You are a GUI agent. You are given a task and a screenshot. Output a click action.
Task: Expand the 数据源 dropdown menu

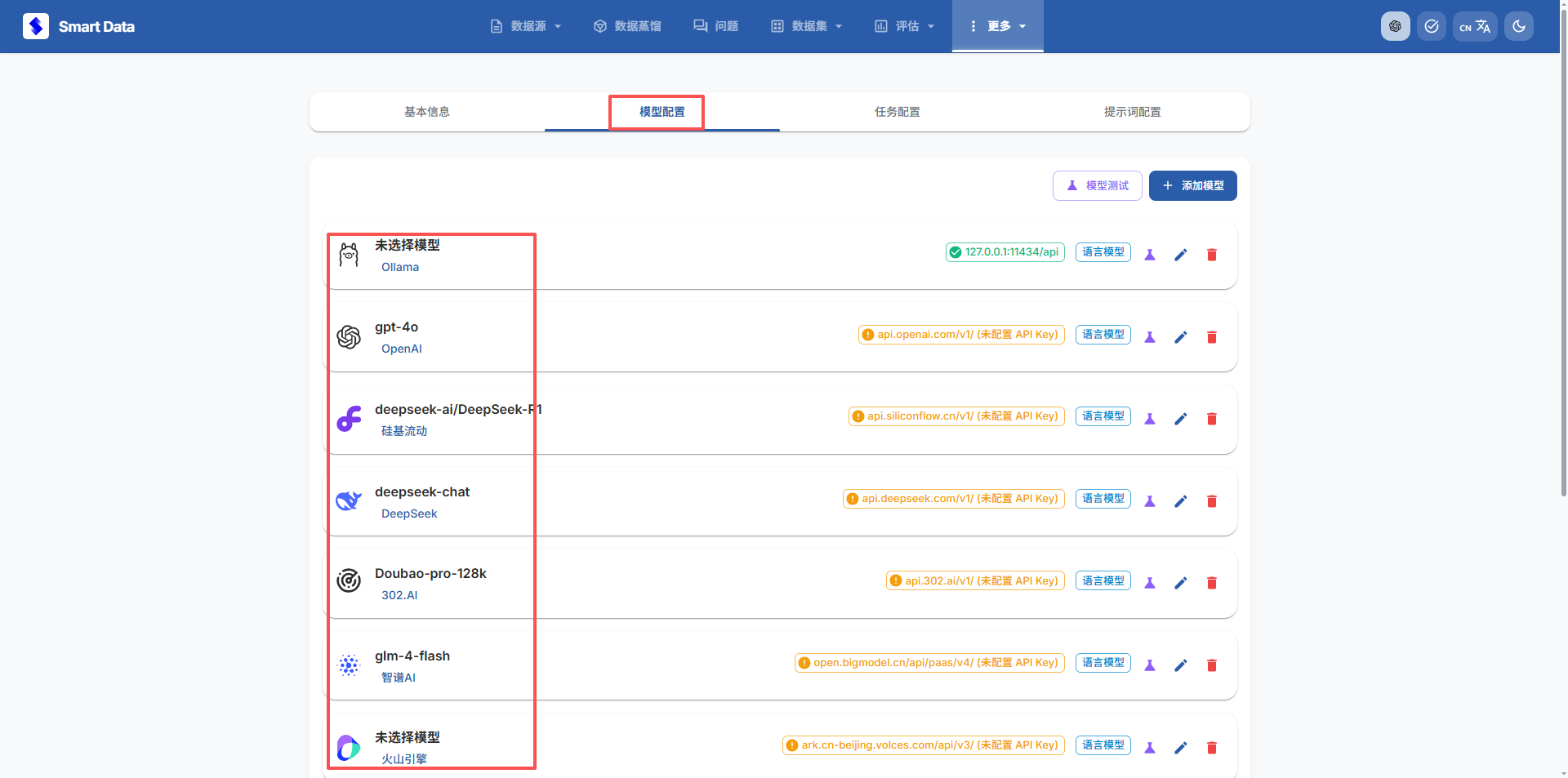pos(526,26)
